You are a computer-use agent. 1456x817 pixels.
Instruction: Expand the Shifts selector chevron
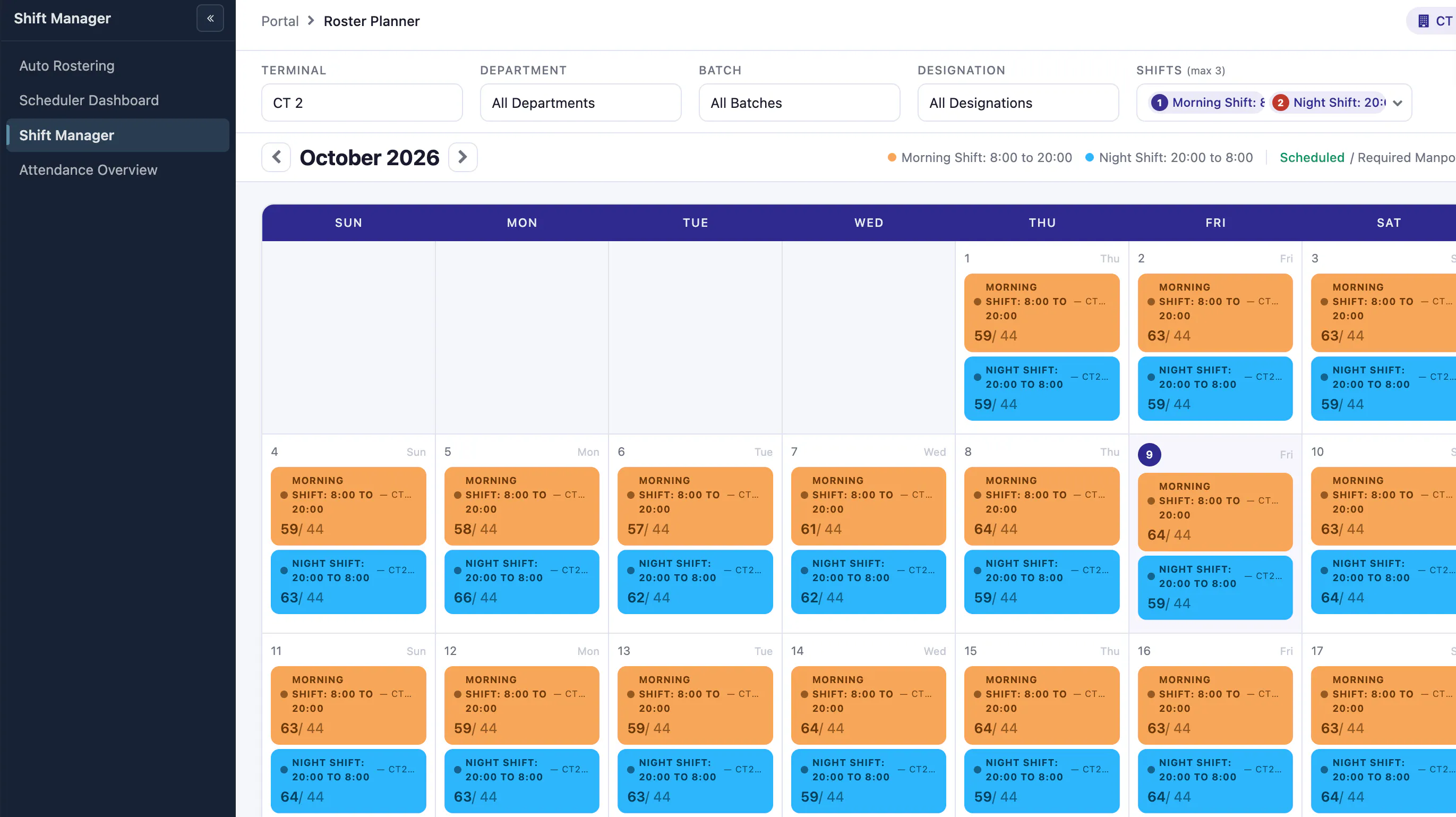(x=1397, y=103)
